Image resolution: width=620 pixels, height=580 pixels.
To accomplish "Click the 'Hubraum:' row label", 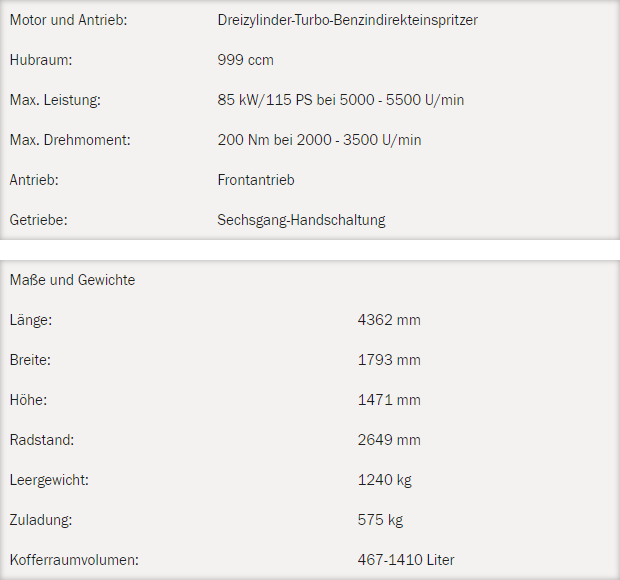I will pyautogui.click(x=41, y=60).
